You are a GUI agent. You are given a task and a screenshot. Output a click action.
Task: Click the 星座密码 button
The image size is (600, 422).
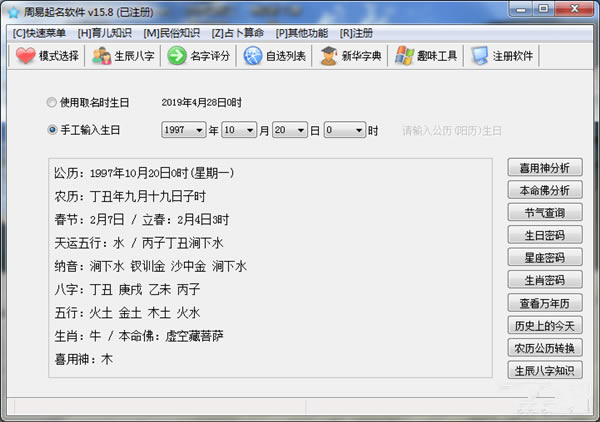click(545, 257)
